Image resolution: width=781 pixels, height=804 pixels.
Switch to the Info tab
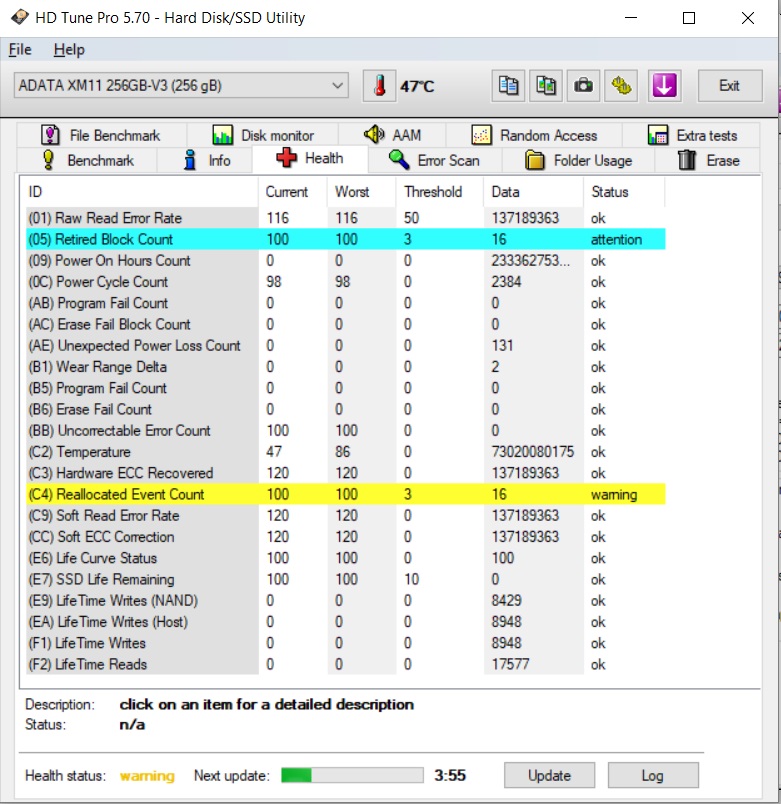(x=205, y=160)
